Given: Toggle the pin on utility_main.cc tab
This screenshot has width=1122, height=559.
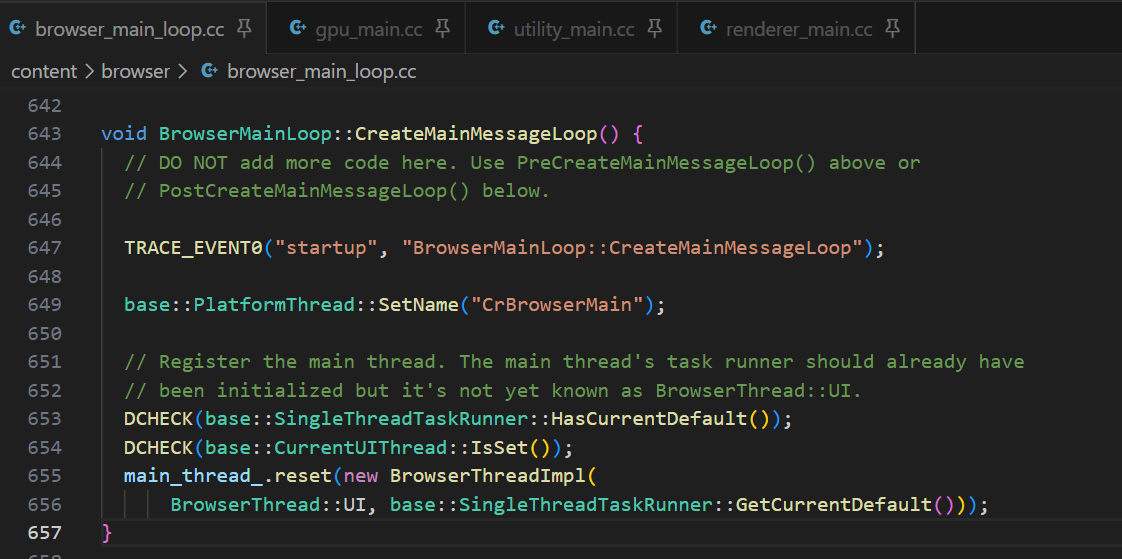Looking at the screenshot, I should (x=655, y=29).
